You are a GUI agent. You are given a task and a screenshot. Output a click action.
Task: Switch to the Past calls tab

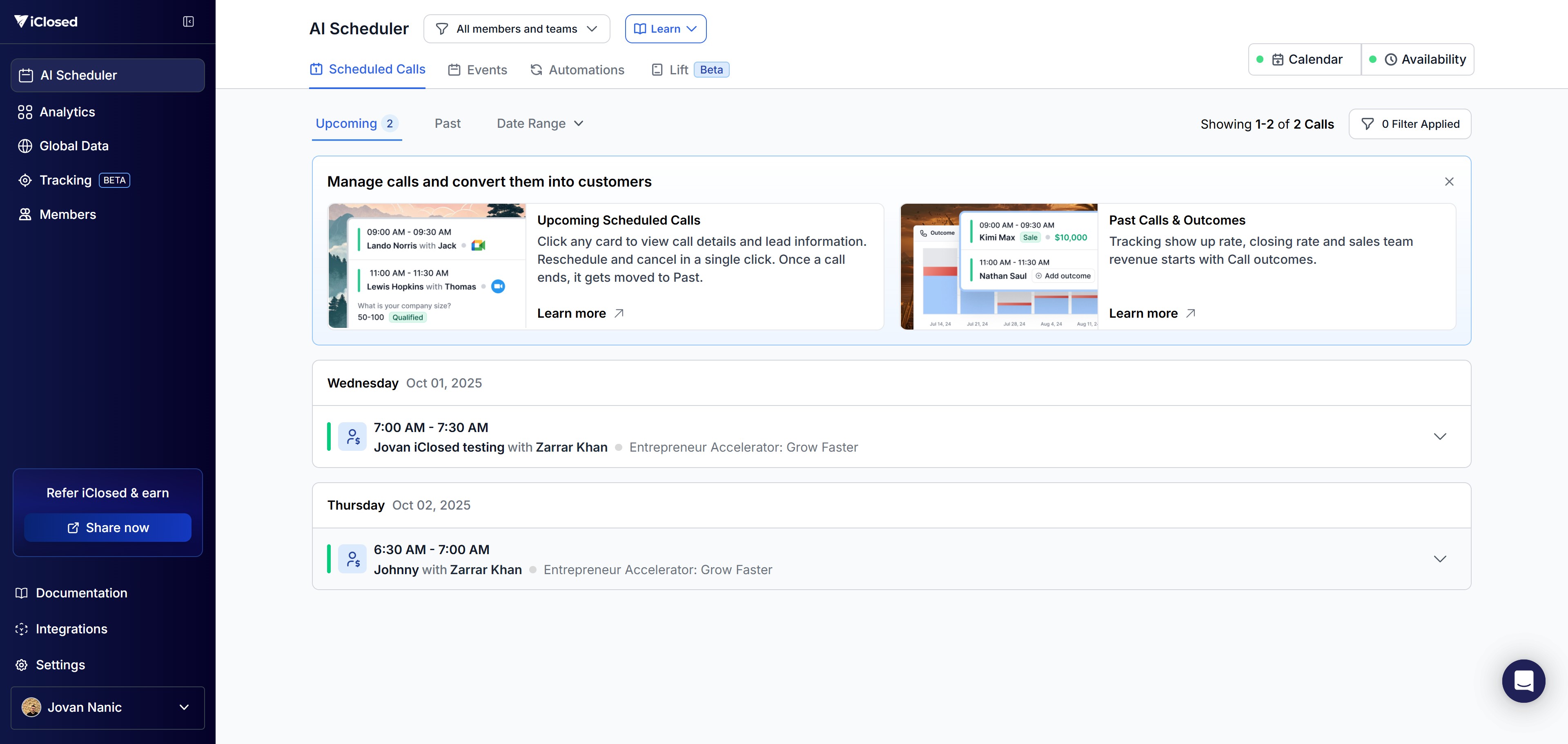tap(448, 124)
